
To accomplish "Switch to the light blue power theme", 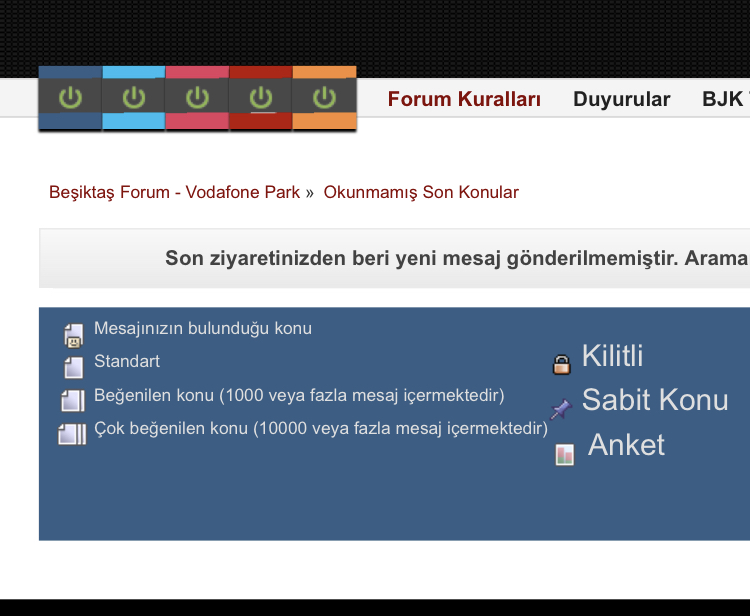I will point(133,98).
